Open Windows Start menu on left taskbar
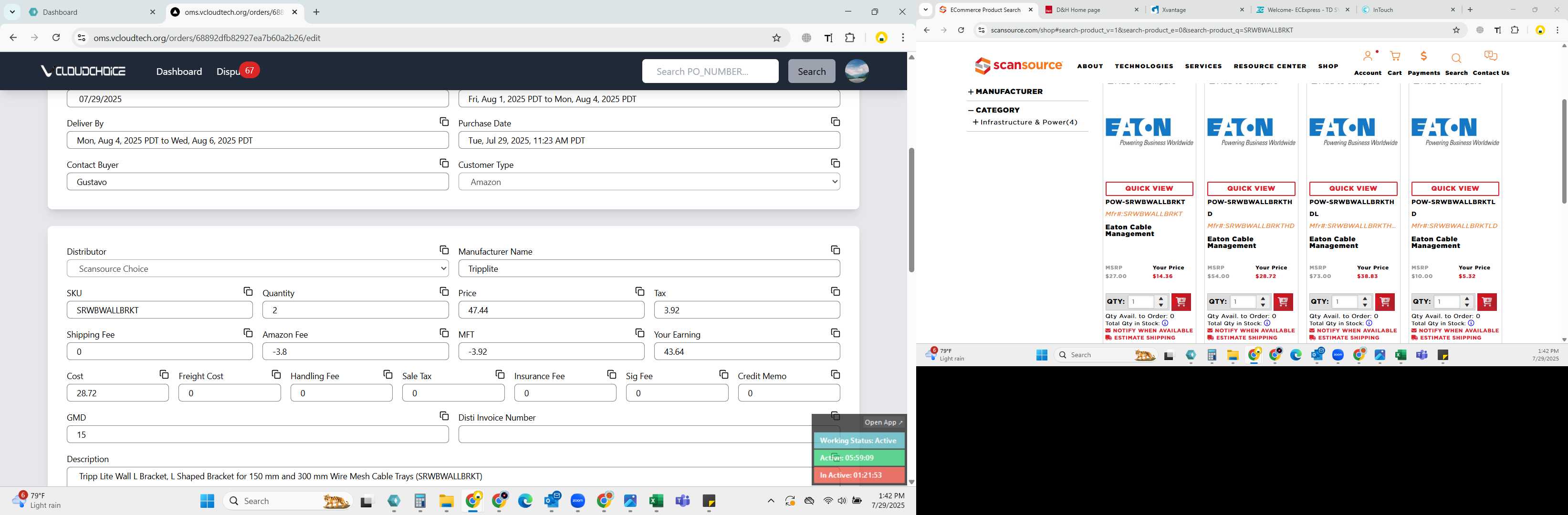The width and height of the screenshot is (1568, 515). (207, 501)
